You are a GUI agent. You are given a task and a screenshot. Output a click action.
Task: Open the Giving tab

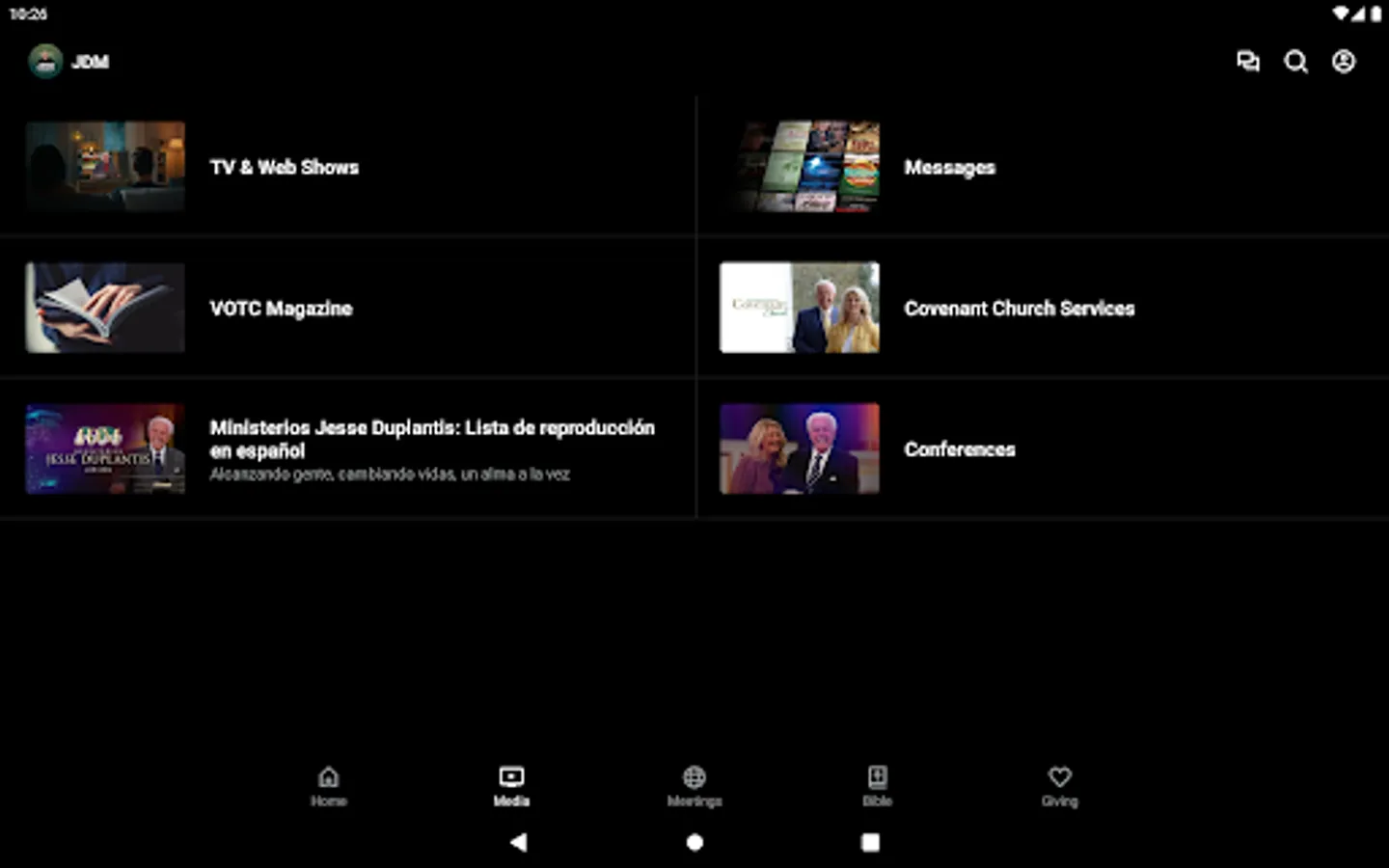(1059, 786)
